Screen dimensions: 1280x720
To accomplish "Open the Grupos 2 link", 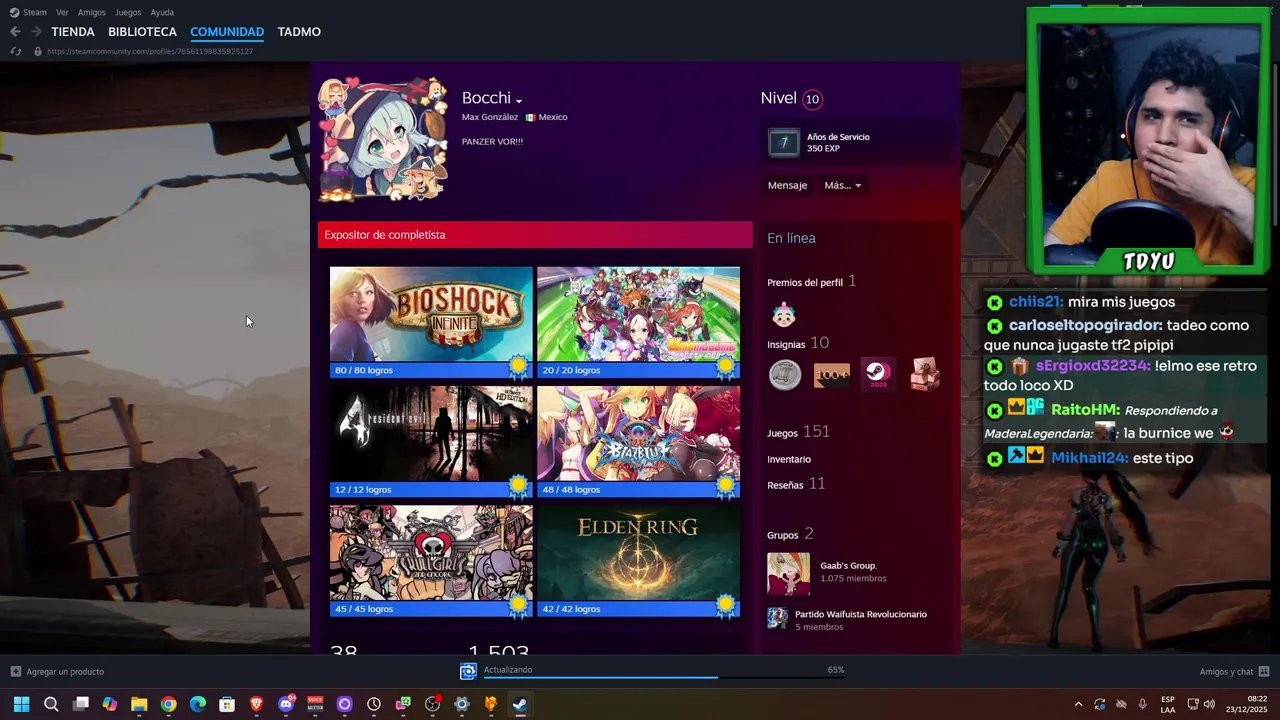I will click(790, 534).
